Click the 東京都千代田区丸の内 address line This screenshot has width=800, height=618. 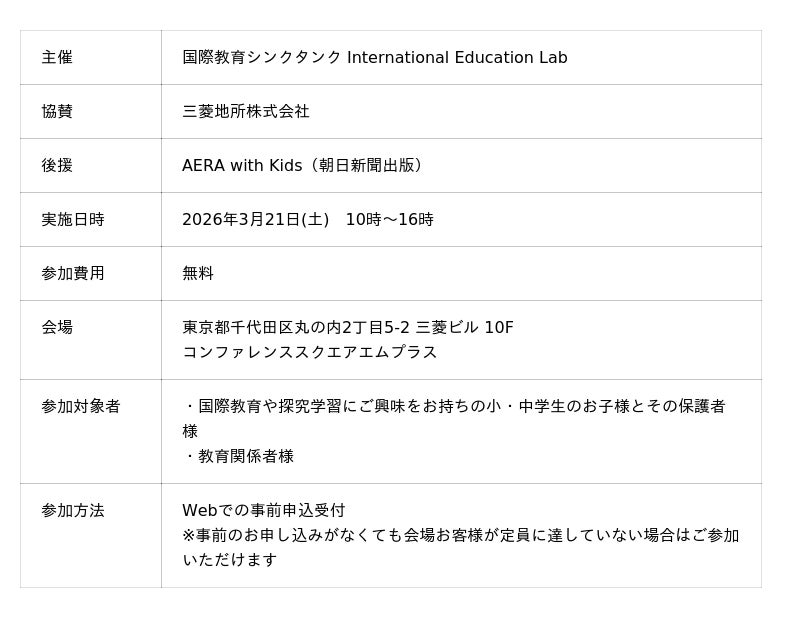347,328
